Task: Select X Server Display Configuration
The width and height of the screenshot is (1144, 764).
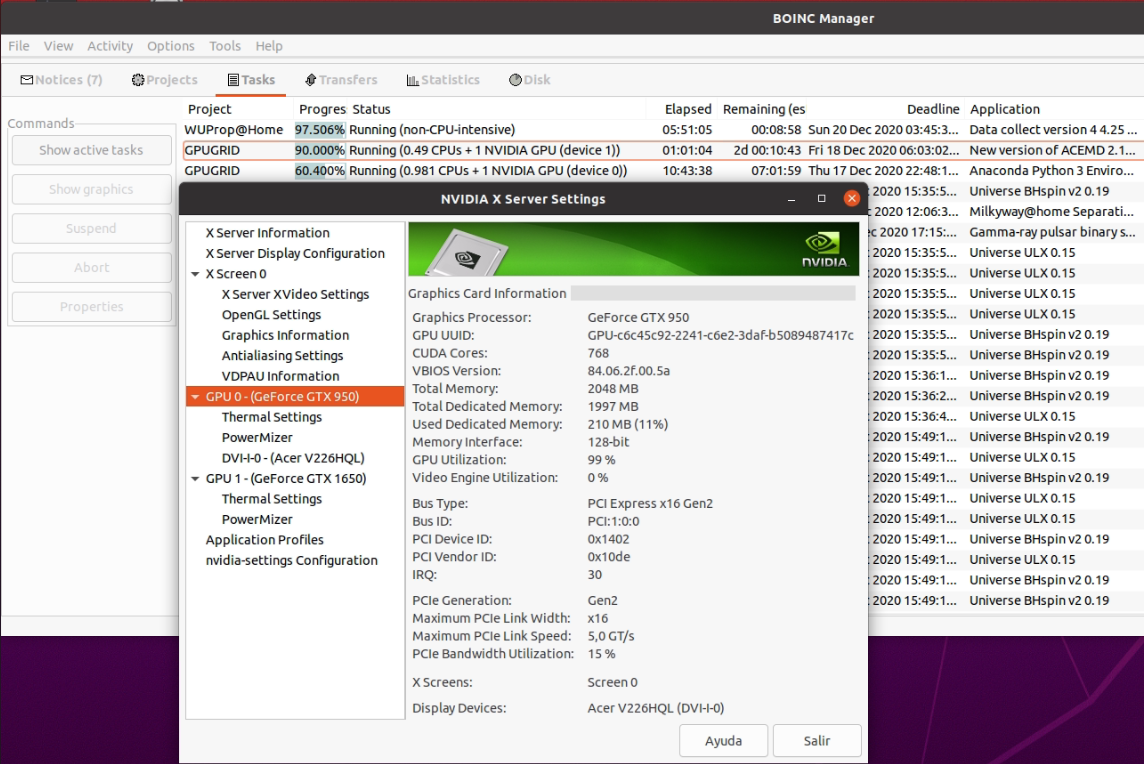Action: point(295,253)
